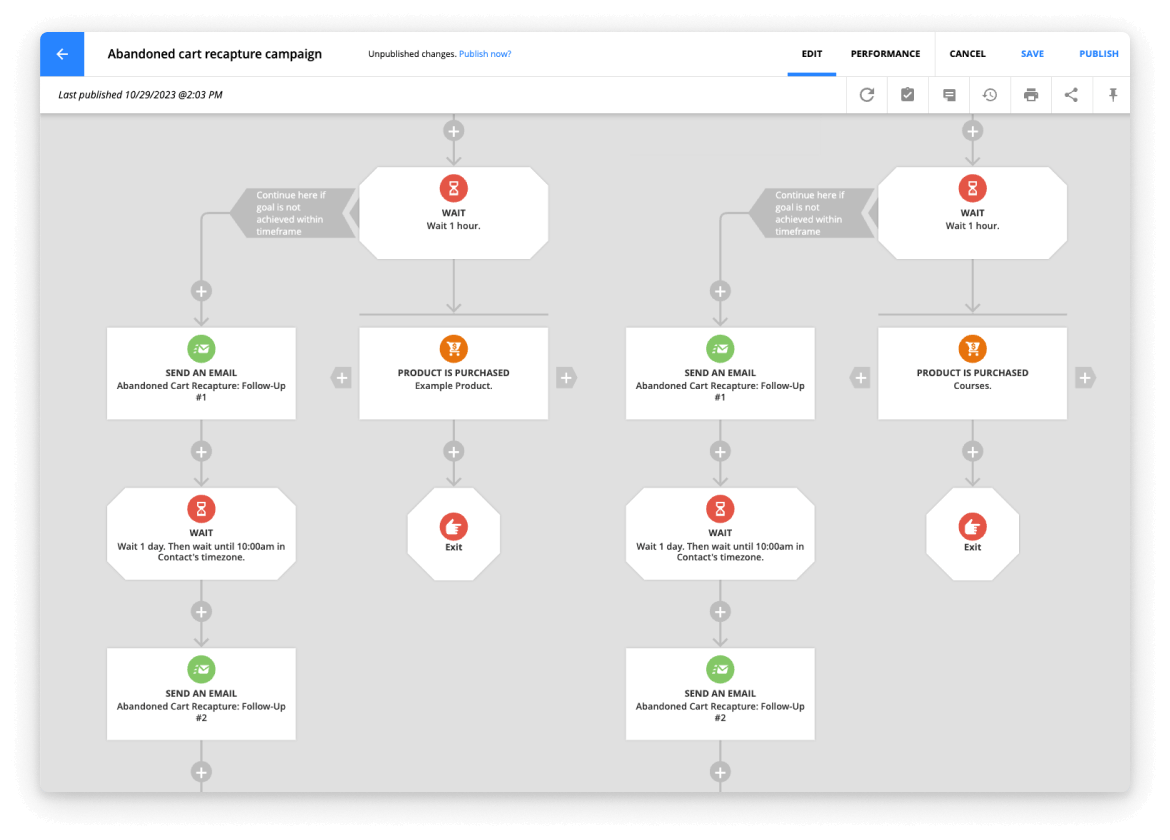Image resolution: width=1170 pixels, height=840 pixels.
Task: Click the orange cart icon on Example Product
Action: pyautogui.click(x=453, y=348)
